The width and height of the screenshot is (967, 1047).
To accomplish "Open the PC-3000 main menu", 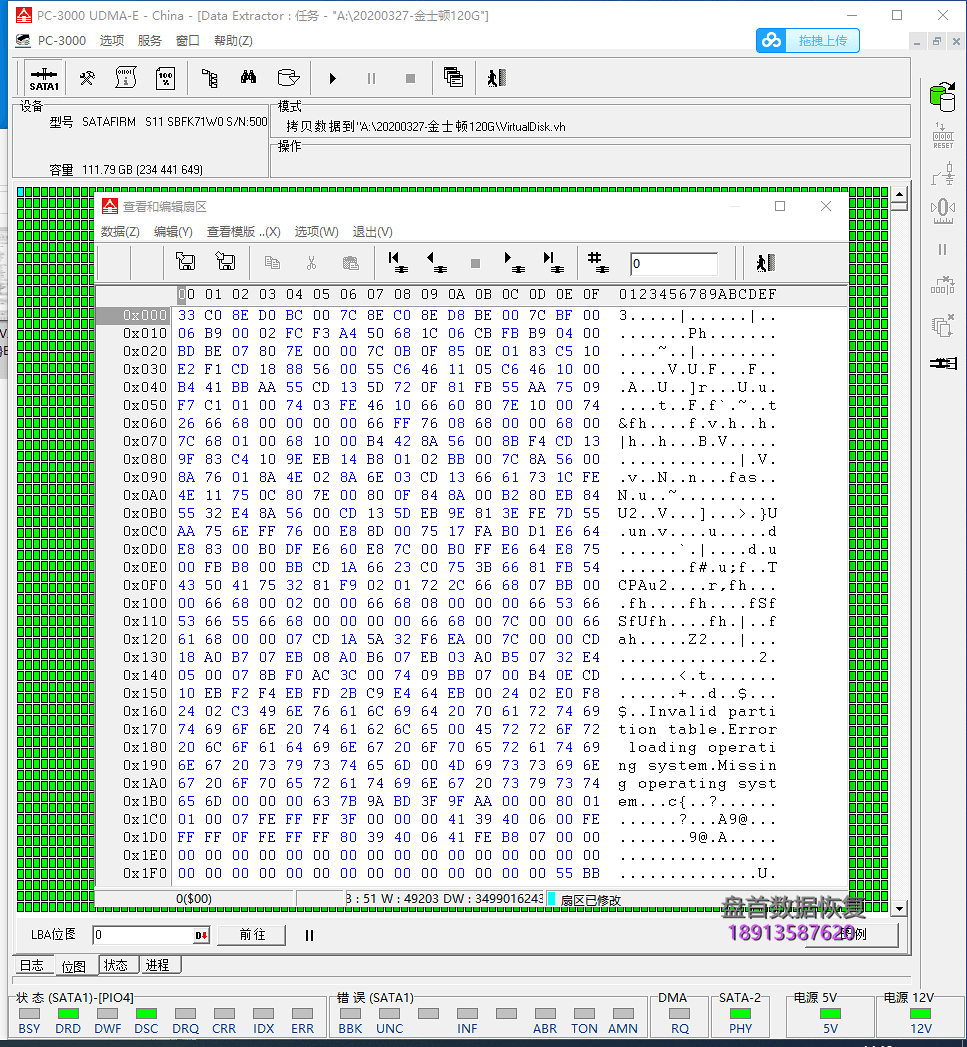I will (61, 41).
